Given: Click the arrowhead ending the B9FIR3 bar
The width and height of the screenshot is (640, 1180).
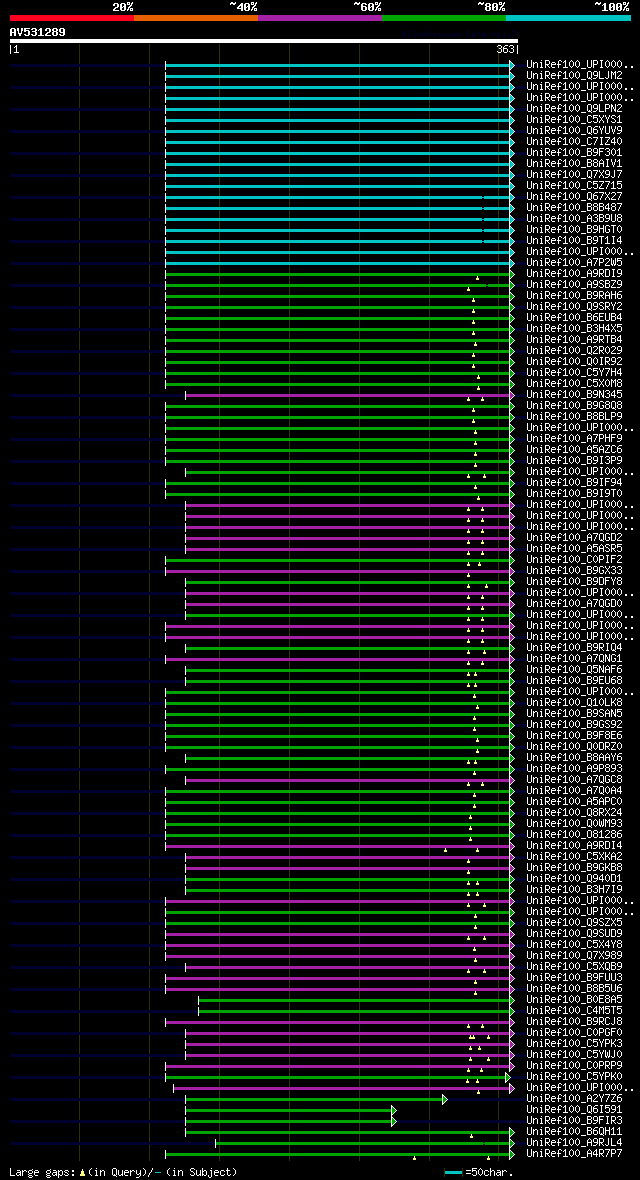Looking at the screenshot, I should point(394,1121).
